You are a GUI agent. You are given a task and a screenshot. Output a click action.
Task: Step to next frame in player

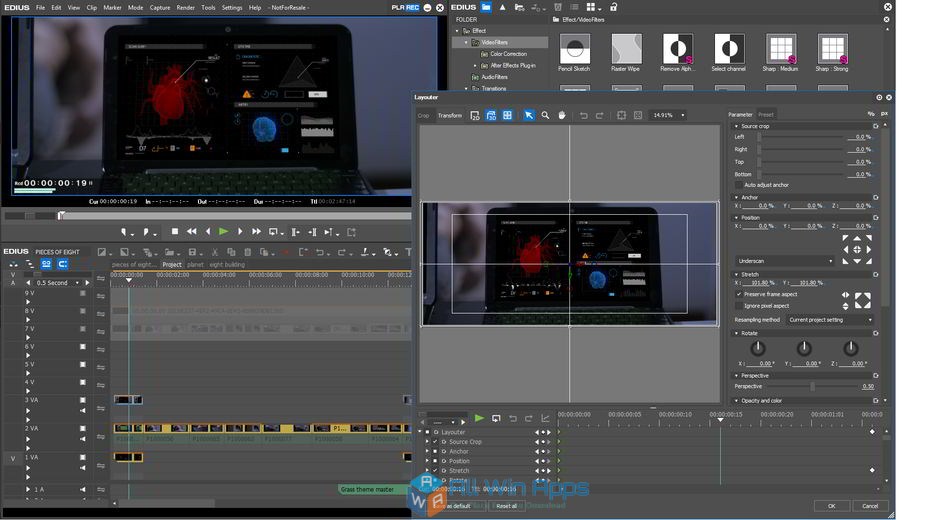[240, 231]
